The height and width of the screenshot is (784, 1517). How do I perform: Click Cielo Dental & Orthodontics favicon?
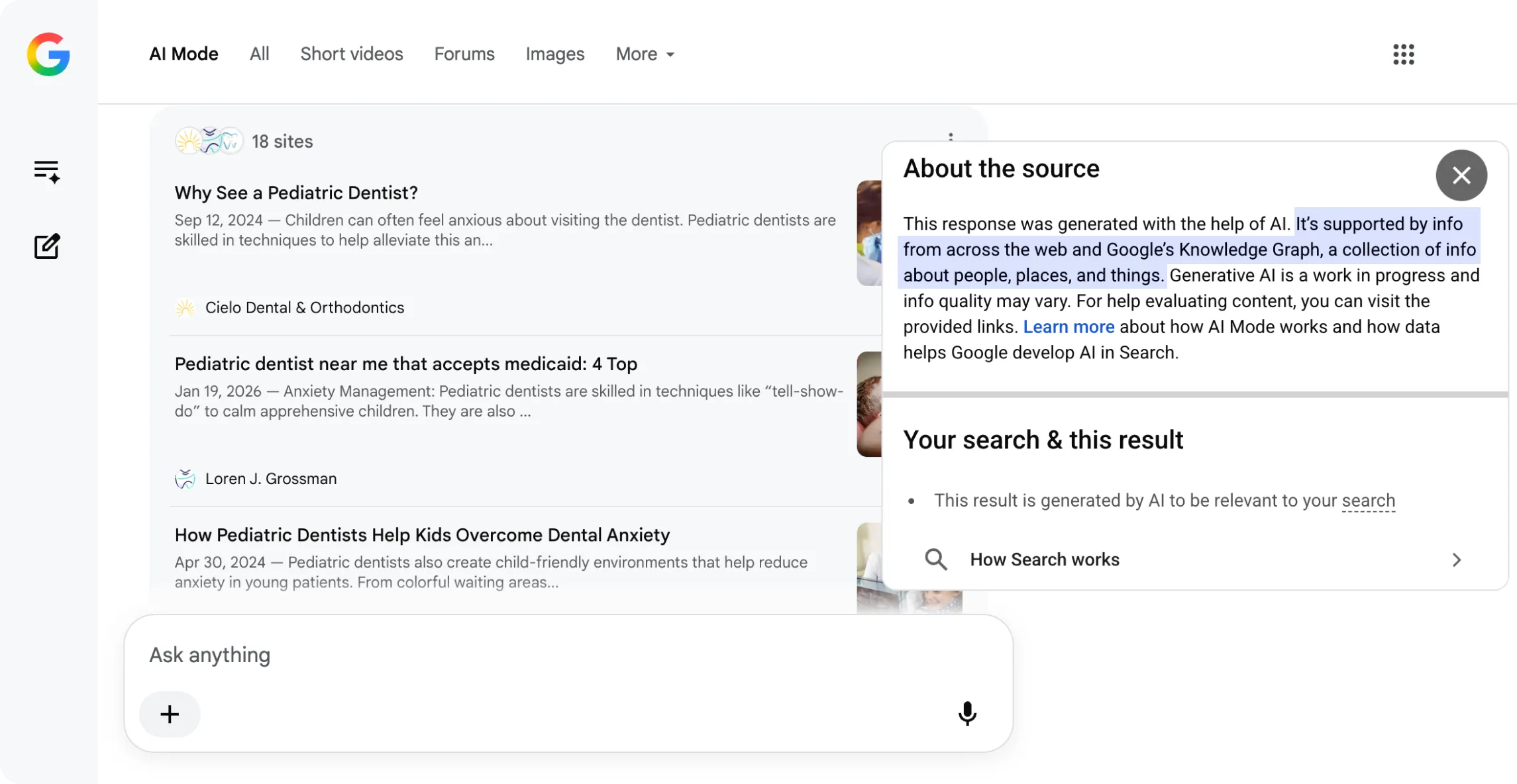tap(185, 308)
